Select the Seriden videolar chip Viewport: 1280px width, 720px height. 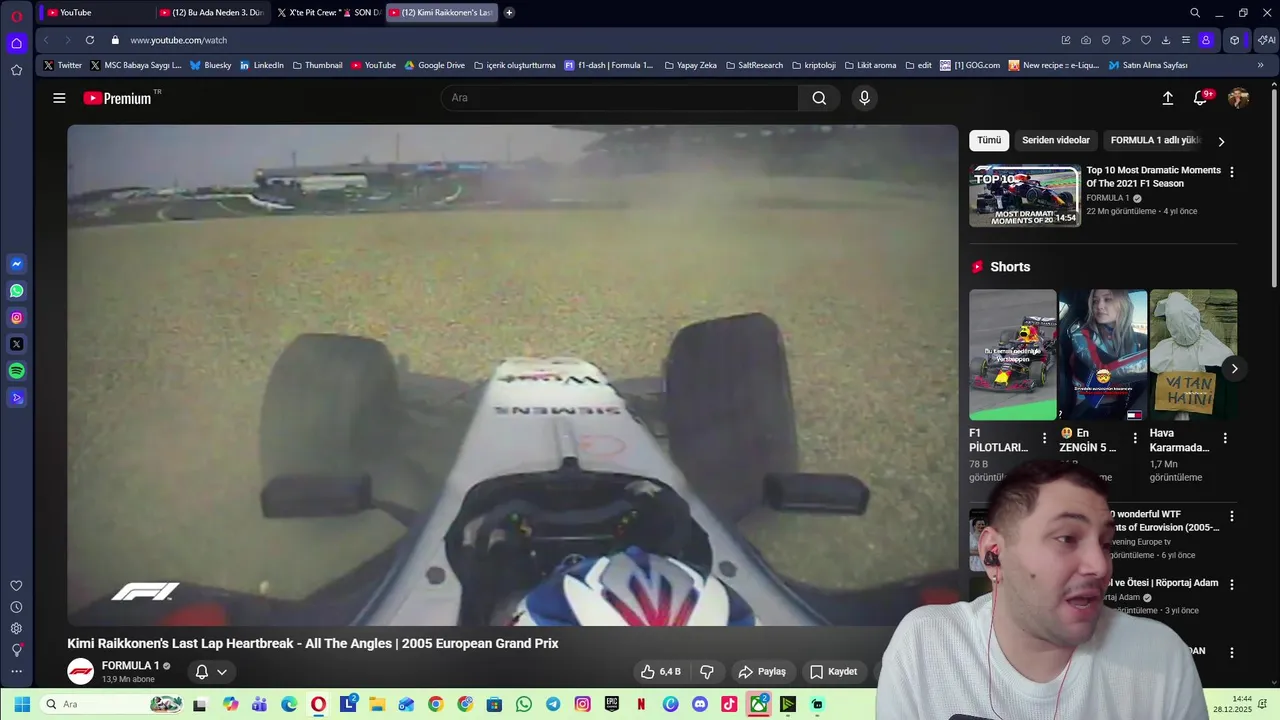pyautogui.click(x=1056, y=141)
